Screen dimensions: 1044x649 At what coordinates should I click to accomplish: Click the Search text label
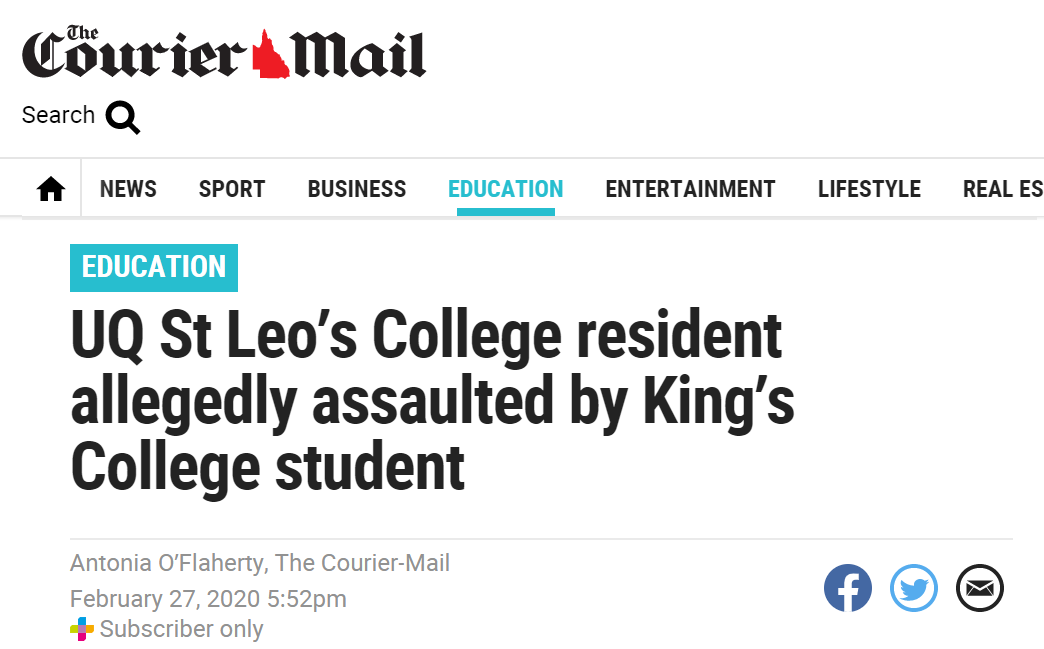[59, 115]
